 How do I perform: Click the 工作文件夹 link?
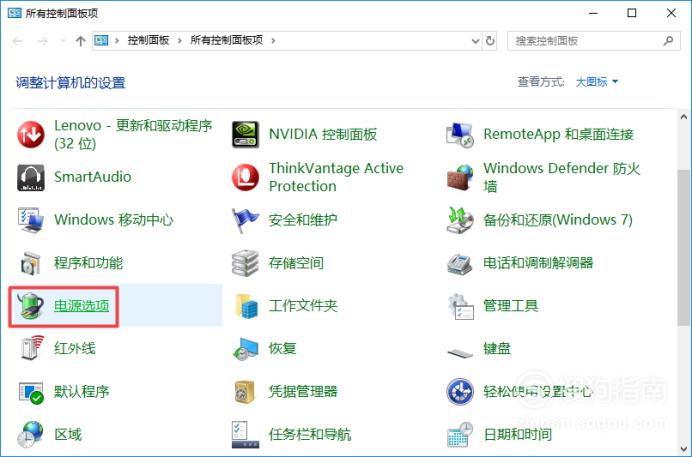click(303, 306)
